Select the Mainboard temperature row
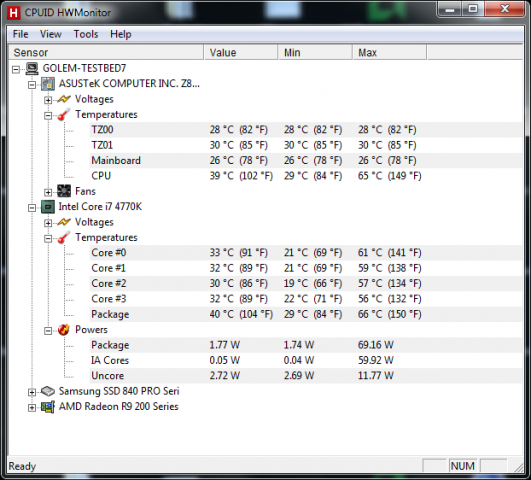Image resolution: width=531 pixels, height=480 pixels. 306,161
